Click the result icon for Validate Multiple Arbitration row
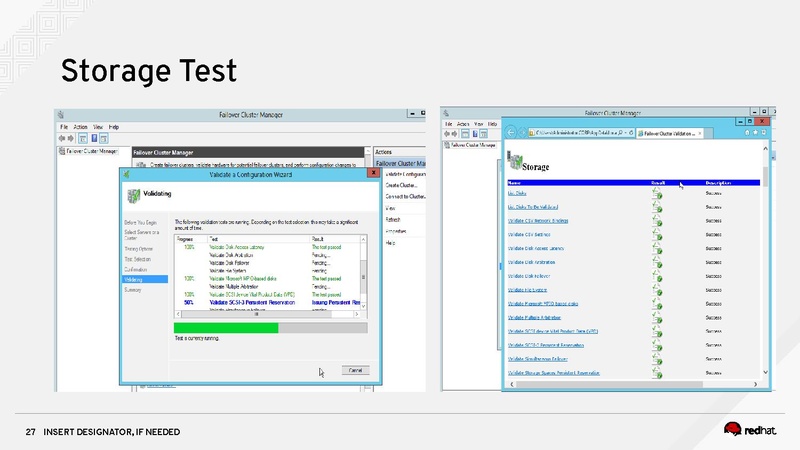 click(x=657, y=317)
